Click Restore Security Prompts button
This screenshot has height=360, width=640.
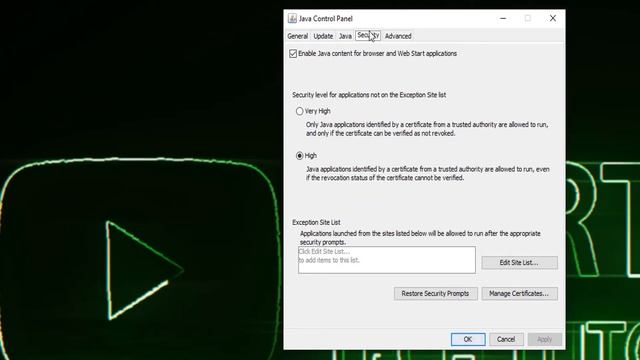pos(436,293)
